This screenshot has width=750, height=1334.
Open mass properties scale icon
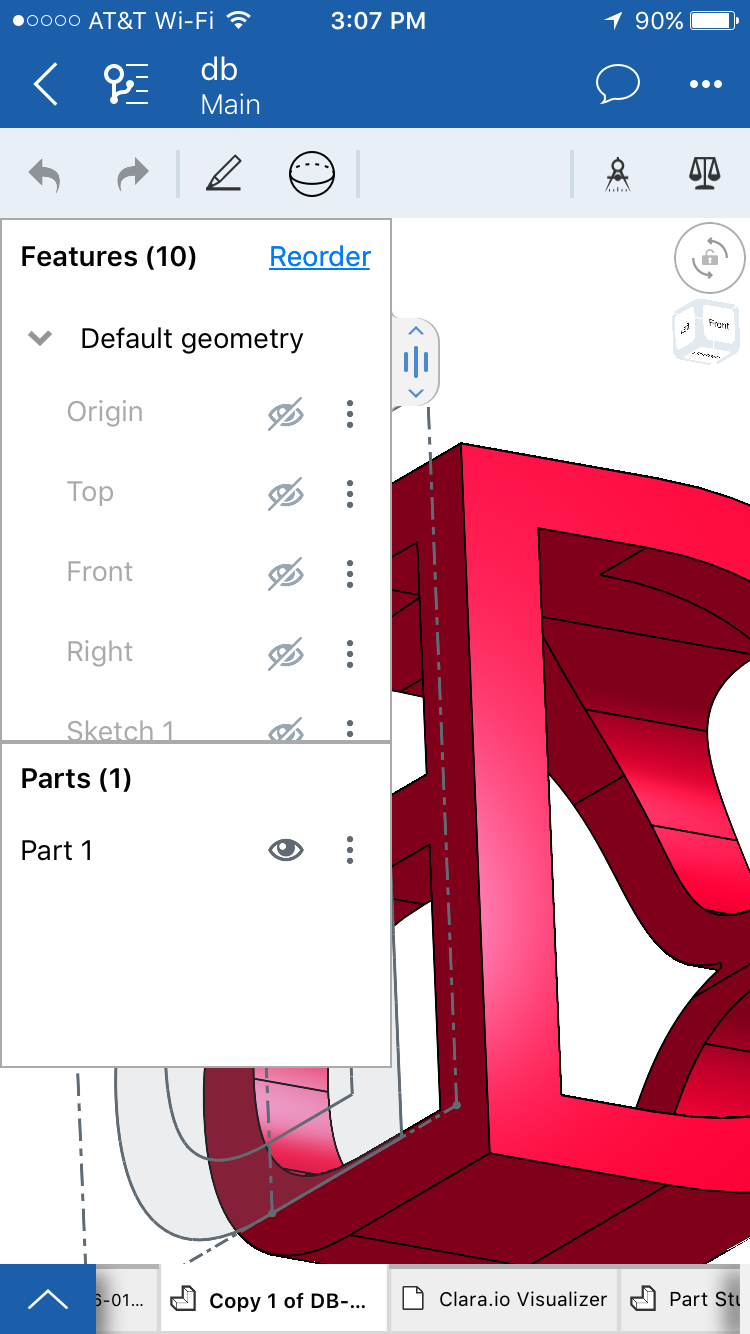tap(704, 175)
